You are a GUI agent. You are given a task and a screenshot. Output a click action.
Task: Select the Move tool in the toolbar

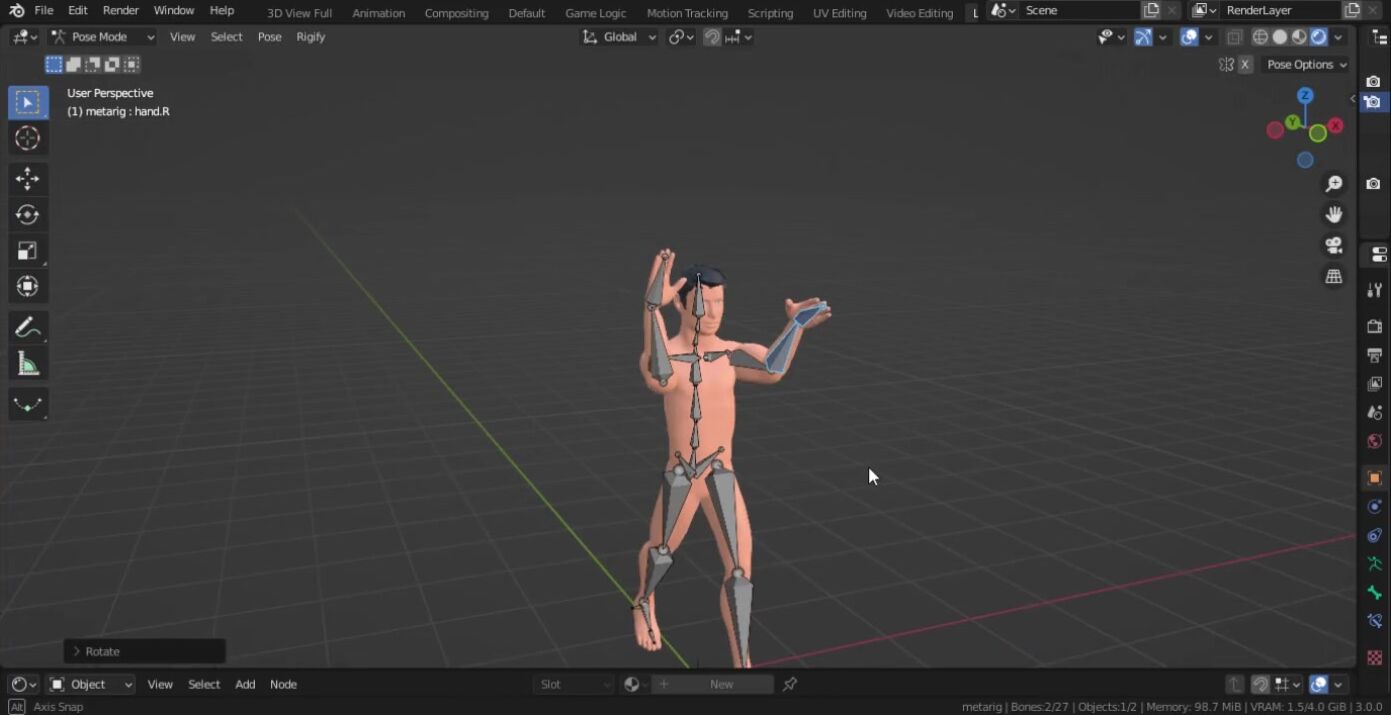(x=27, y=179)
